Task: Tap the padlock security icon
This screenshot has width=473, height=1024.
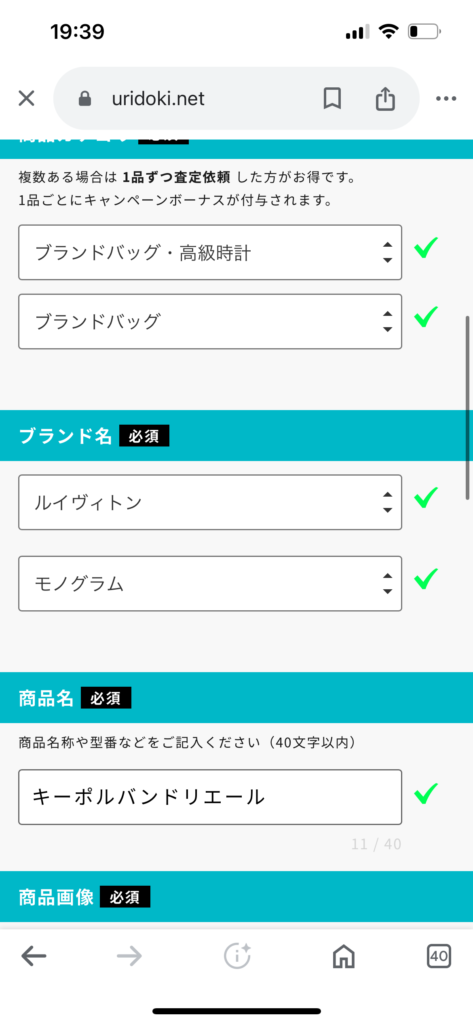Action: pos(84,99)
